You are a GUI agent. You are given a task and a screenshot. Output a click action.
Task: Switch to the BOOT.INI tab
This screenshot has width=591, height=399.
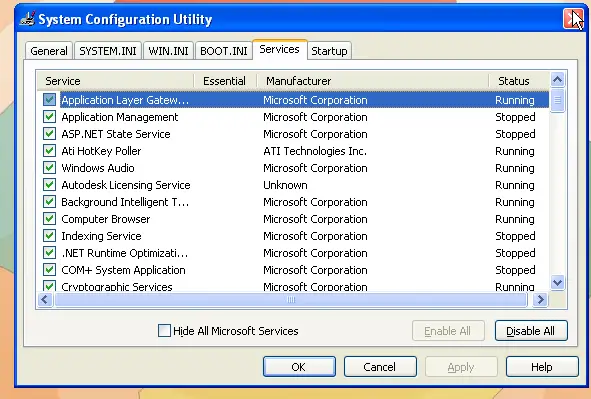pyautogui.click(x=224, y=51)
